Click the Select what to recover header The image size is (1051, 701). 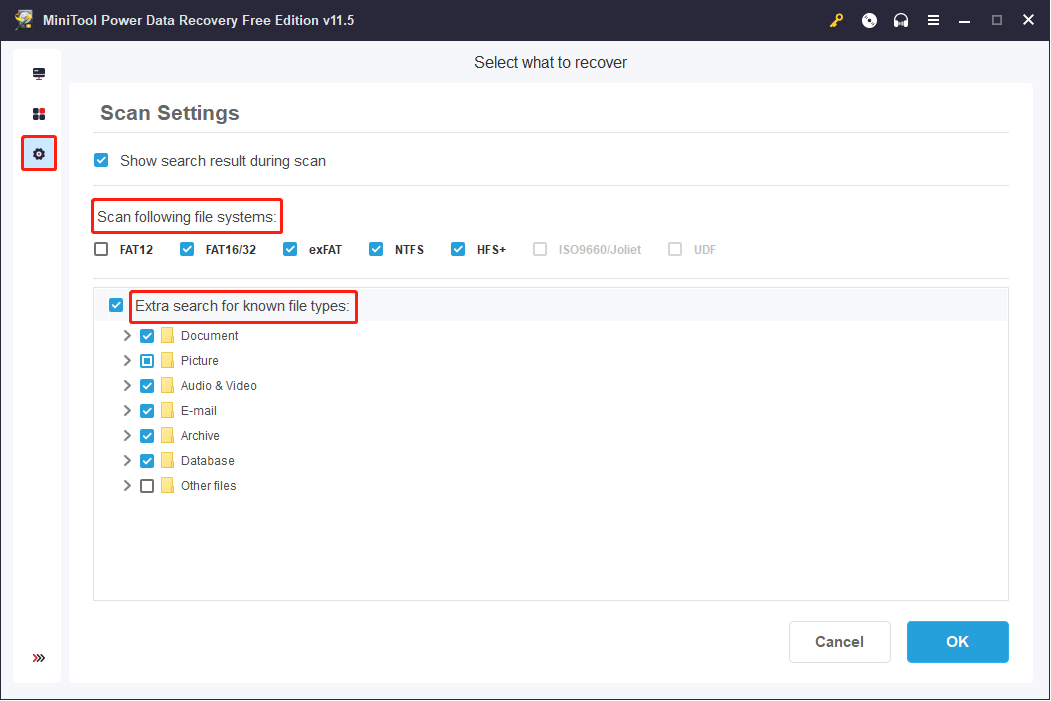pos(550,62)
